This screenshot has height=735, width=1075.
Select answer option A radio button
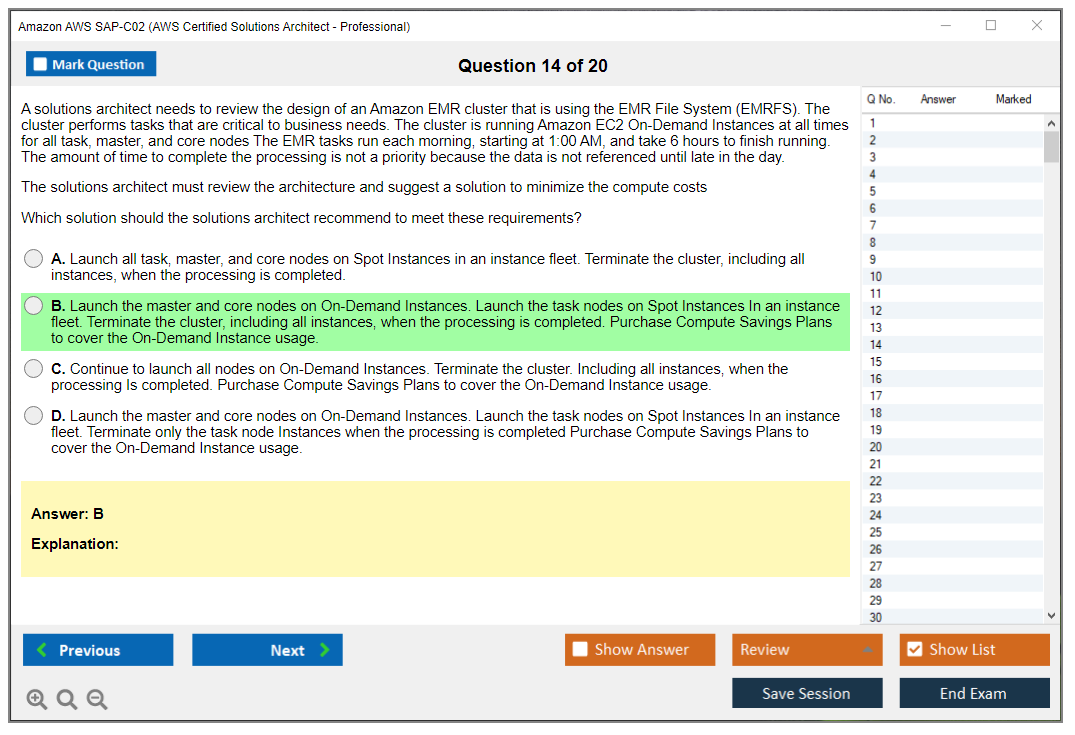tap(34, 259)
